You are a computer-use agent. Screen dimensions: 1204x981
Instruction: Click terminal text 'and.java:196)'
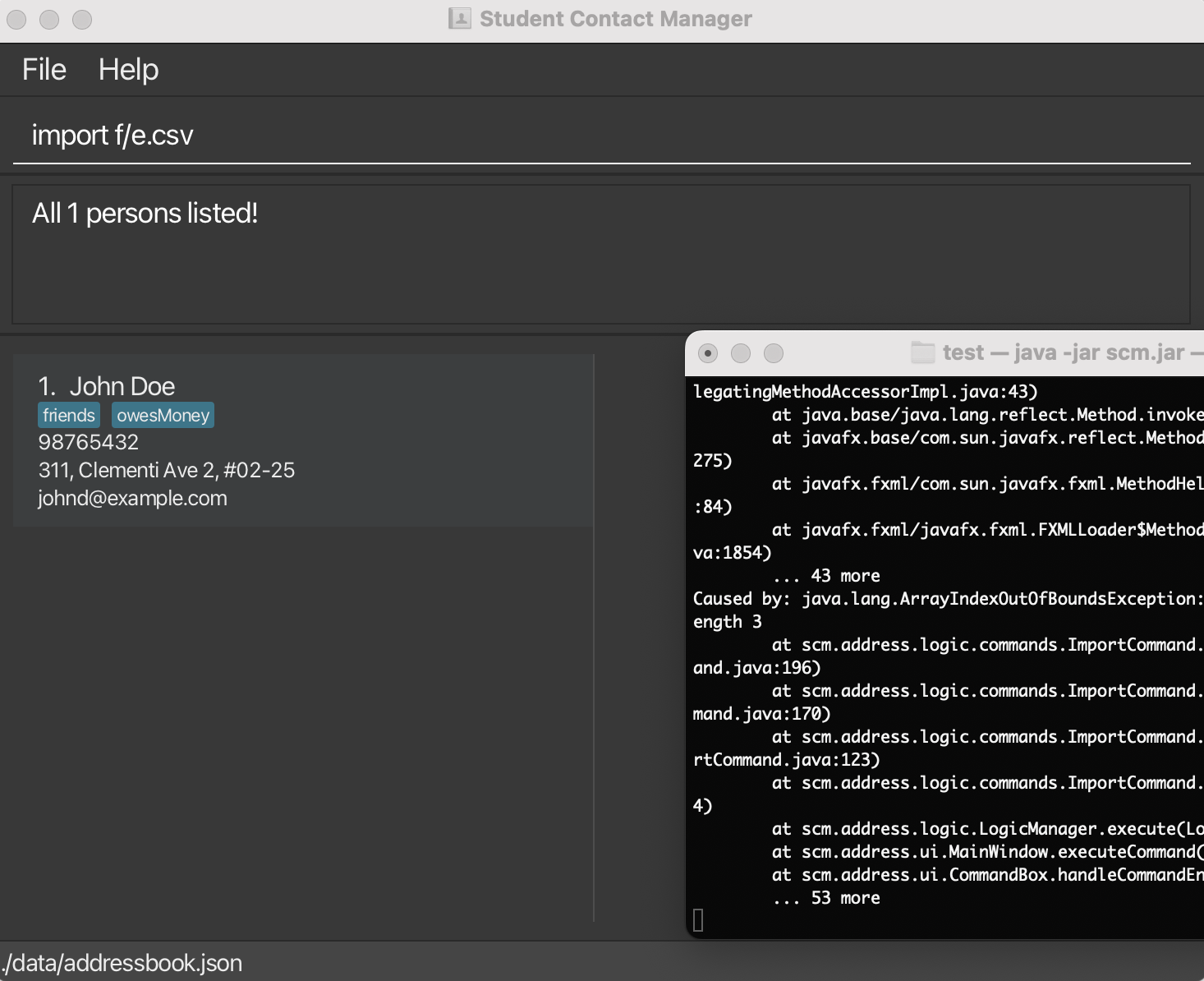[757, 668]
